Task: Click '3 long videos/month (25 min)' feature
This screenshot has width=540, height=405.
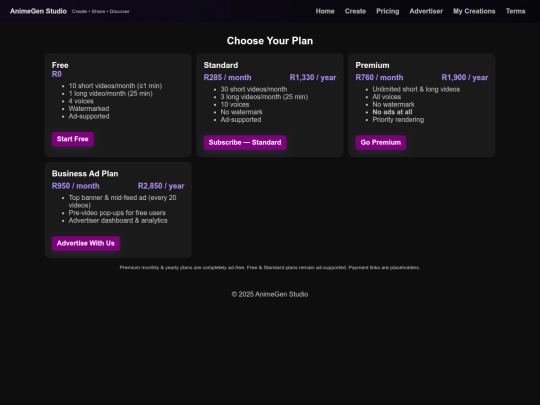Action: [x=264, y=97]
